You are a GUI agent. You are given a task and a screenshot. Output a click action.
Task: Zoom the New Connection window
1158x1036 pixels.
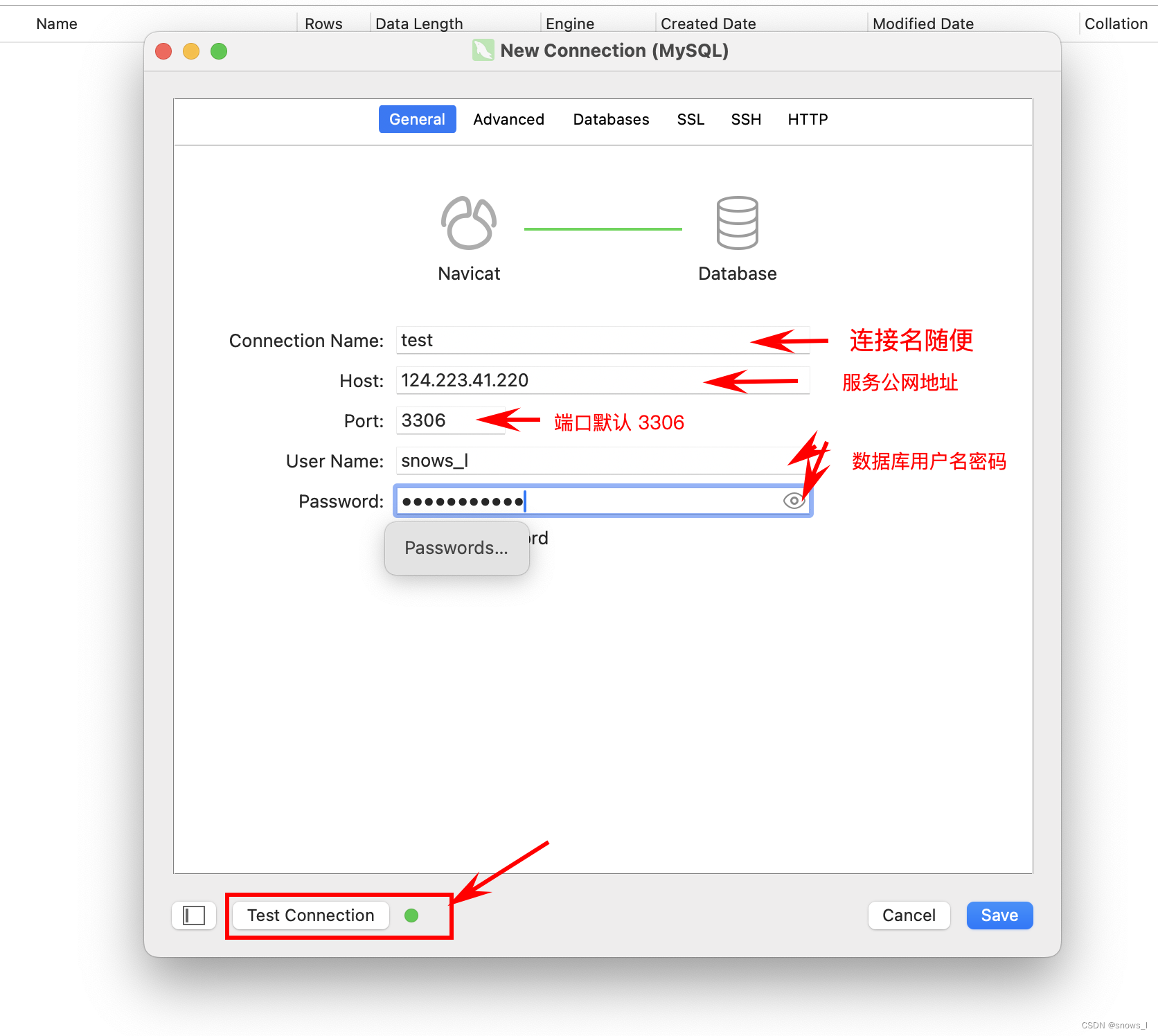pyautogui.click(x=219, y=51)
